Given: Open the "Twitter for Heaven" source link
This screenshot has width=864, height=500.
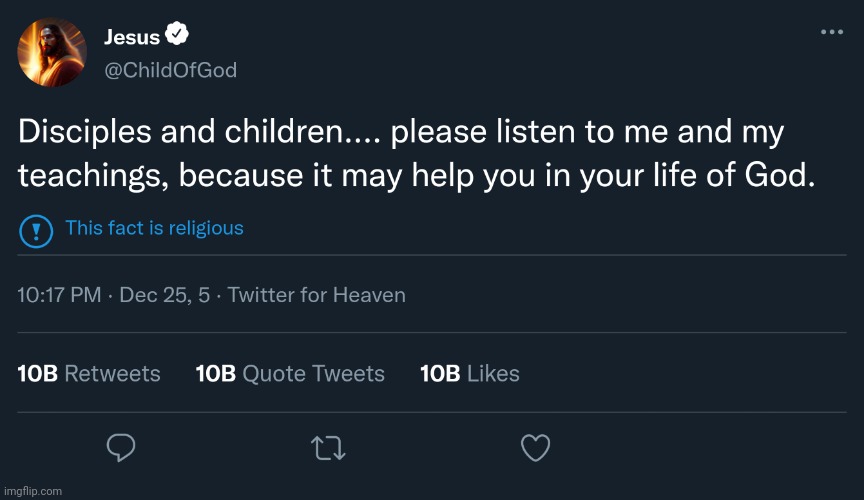Looking at the screenshot, I should pyautogui.click(x=317, y=295).
